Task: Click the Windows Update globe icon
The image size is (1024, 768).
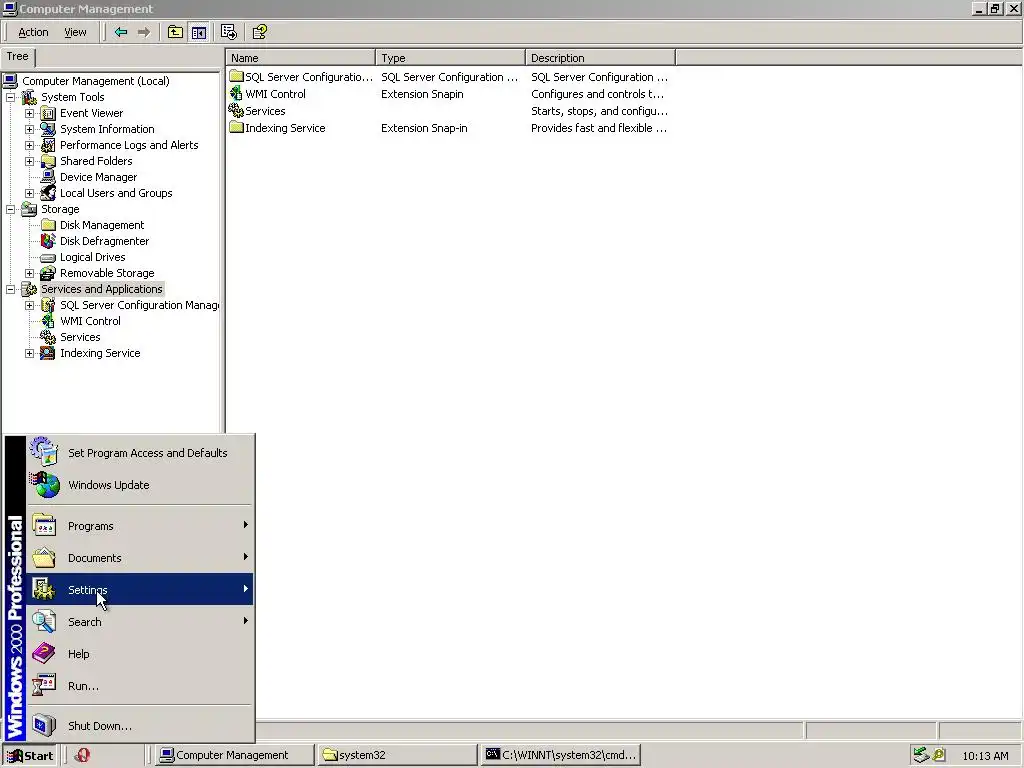Action: (x=44, y=485)
